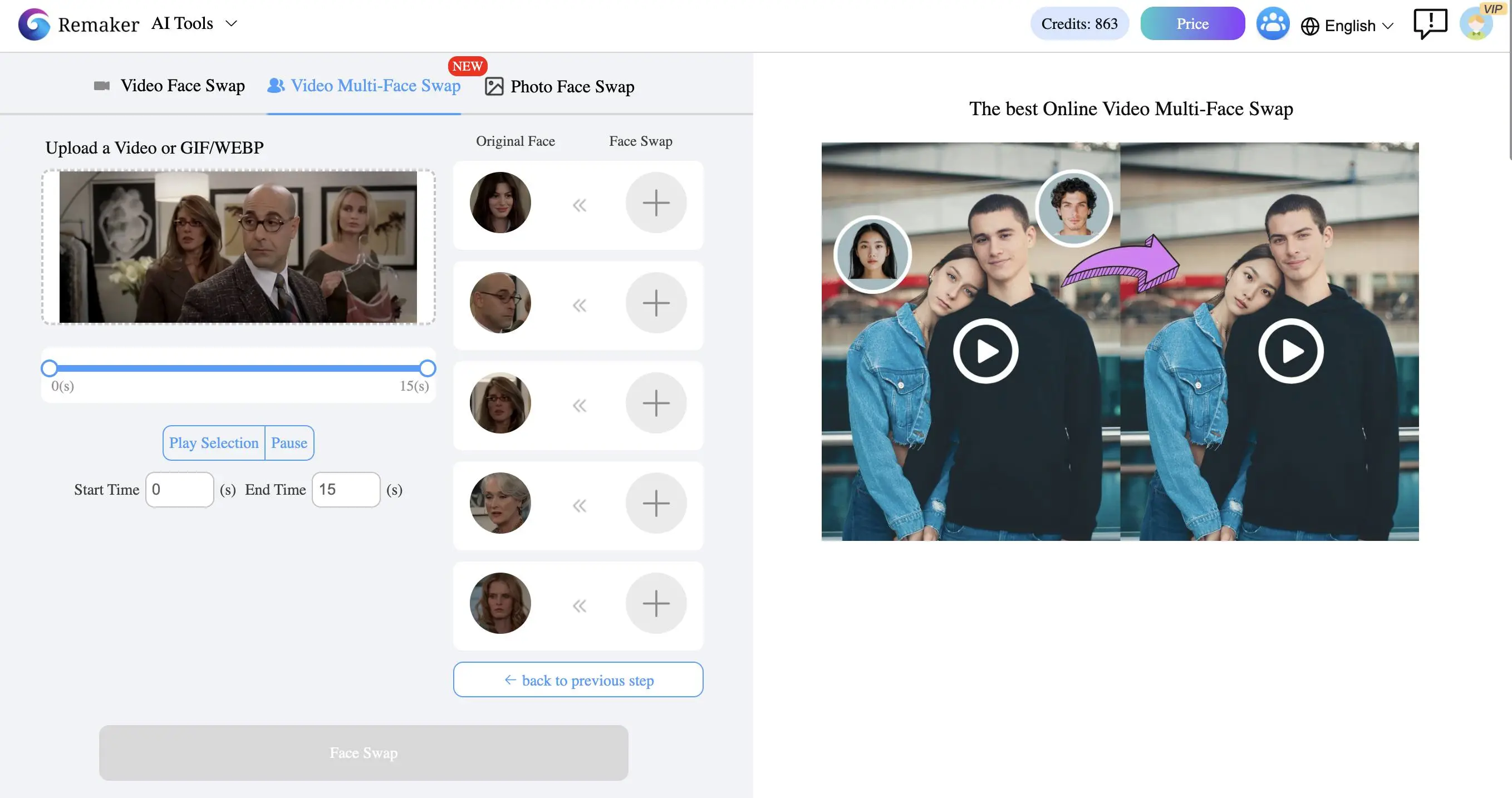Play the right demo result video

click(x=1291, y=351)
